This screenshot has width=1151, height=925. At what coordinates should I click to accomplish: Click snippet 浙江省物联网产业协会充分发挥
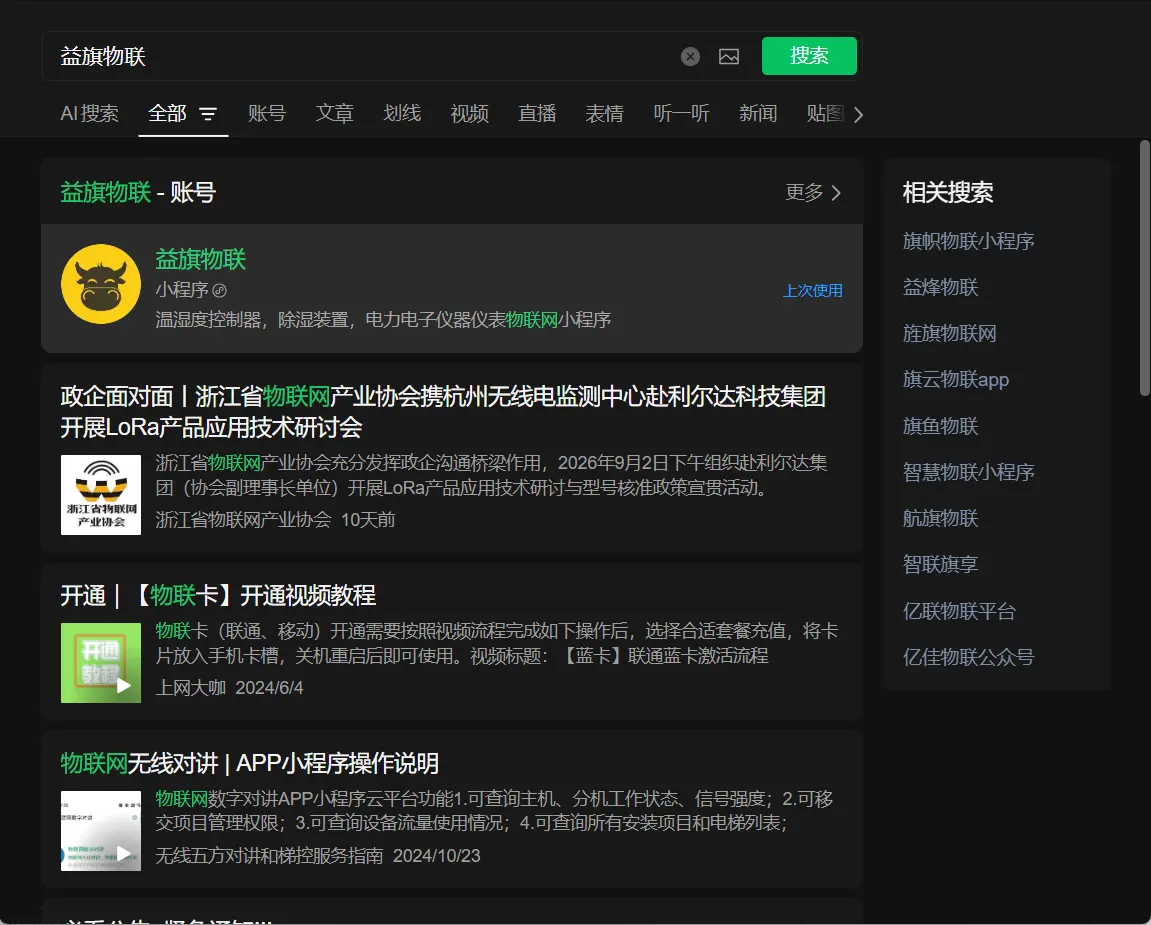coord(492,475)
